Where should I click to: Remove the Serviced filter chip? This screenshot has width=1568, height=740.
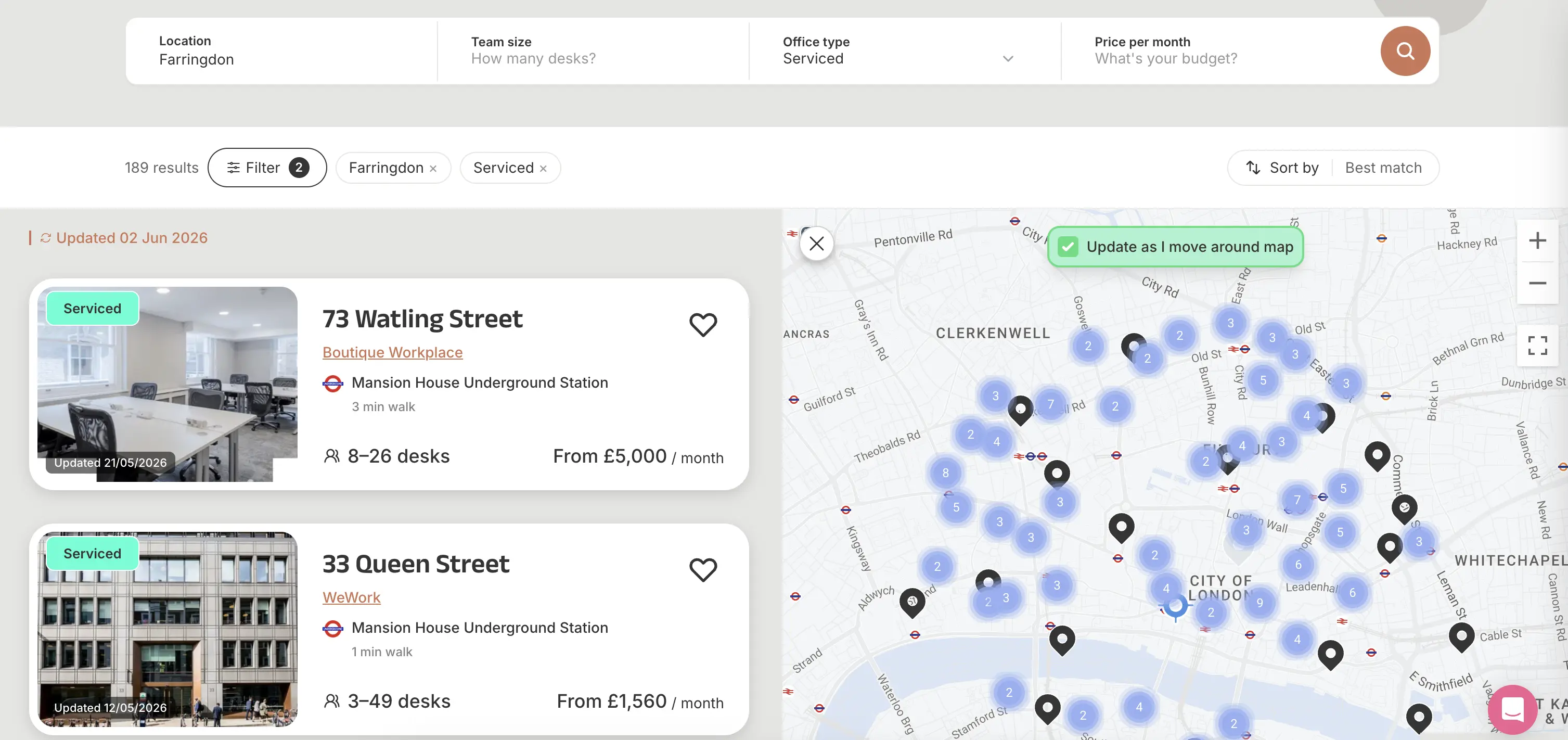(x=543, y=169)
